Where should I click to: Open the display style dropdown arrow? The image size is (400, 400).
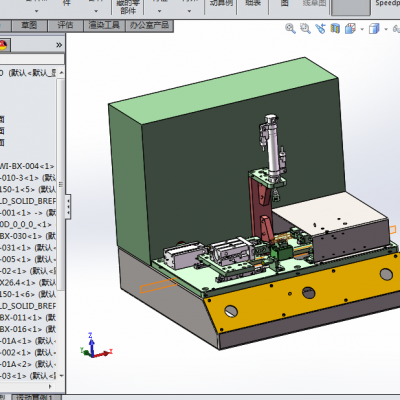(386, 29)
